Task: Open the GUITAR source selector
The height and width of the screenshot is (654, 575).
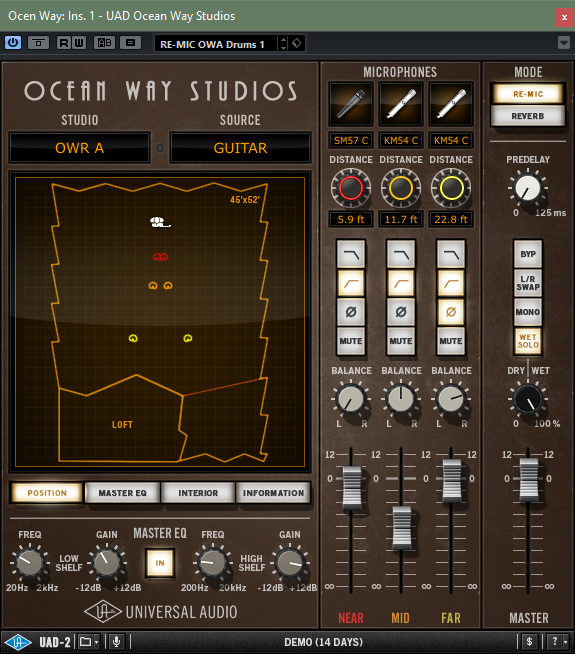Action: point(240,148)
